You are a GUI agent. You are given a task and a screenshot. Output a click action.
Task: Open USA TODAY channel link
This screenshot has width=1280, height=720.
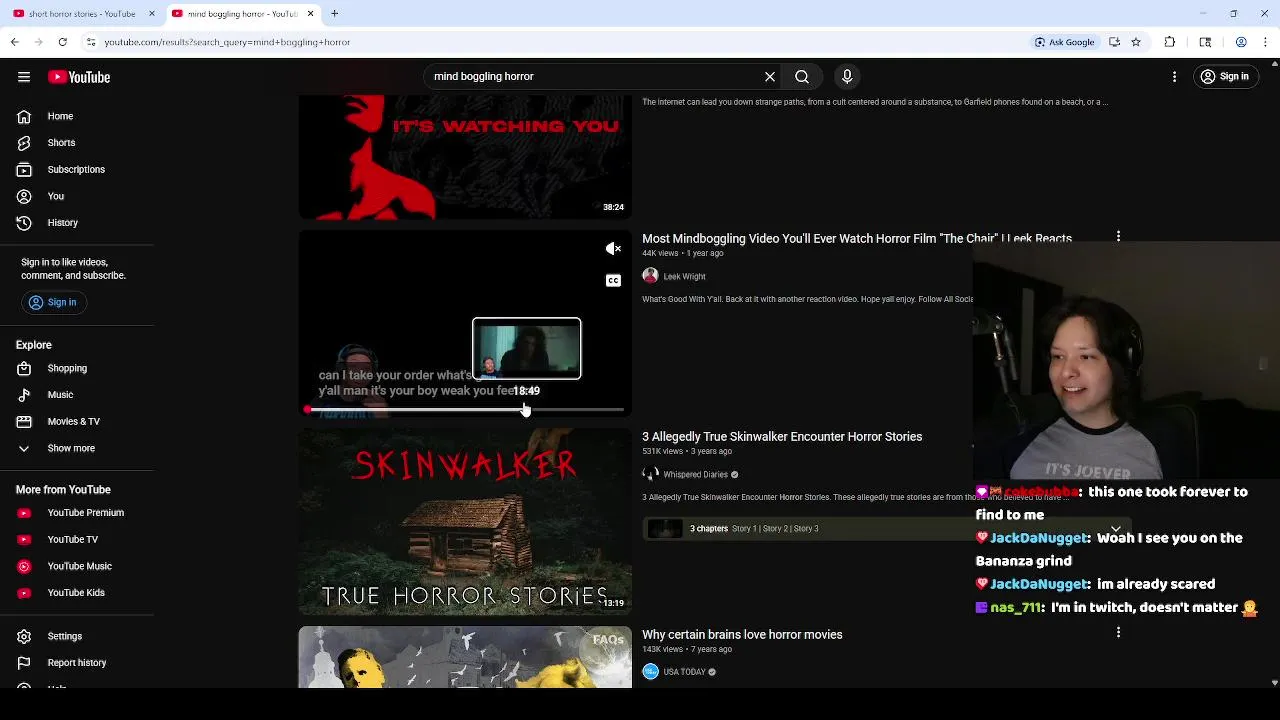pyautogui.click(x=684, y=672)
